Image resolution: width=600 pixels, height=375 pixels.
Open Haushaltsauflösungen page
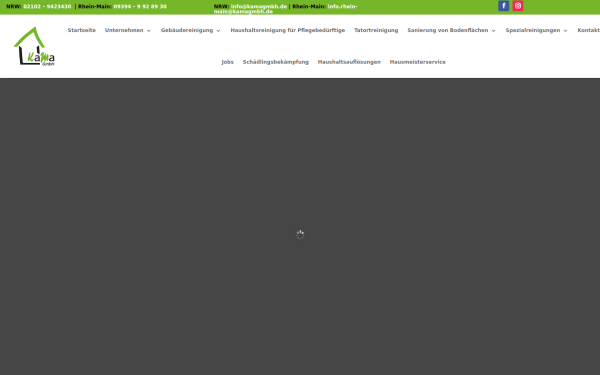(x=349, y=62)
